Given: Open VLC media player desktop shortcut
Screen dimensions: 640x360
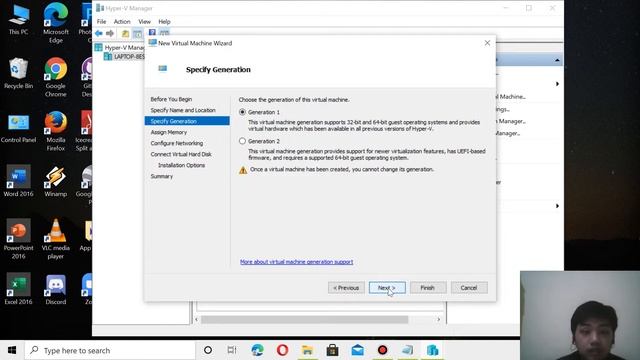Looking at the screenshot, I should click(x=56, y=239).
